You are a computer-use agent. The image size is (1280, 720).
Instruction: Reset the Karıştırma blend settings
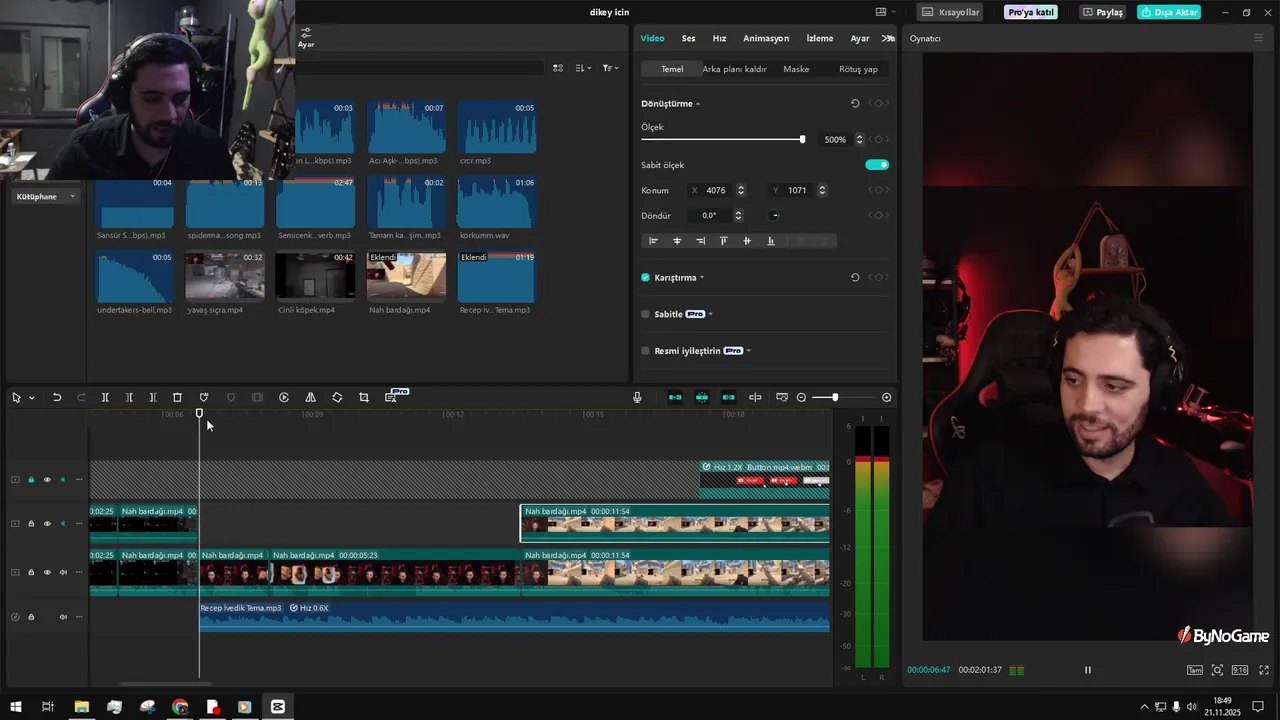click(855, 277)
